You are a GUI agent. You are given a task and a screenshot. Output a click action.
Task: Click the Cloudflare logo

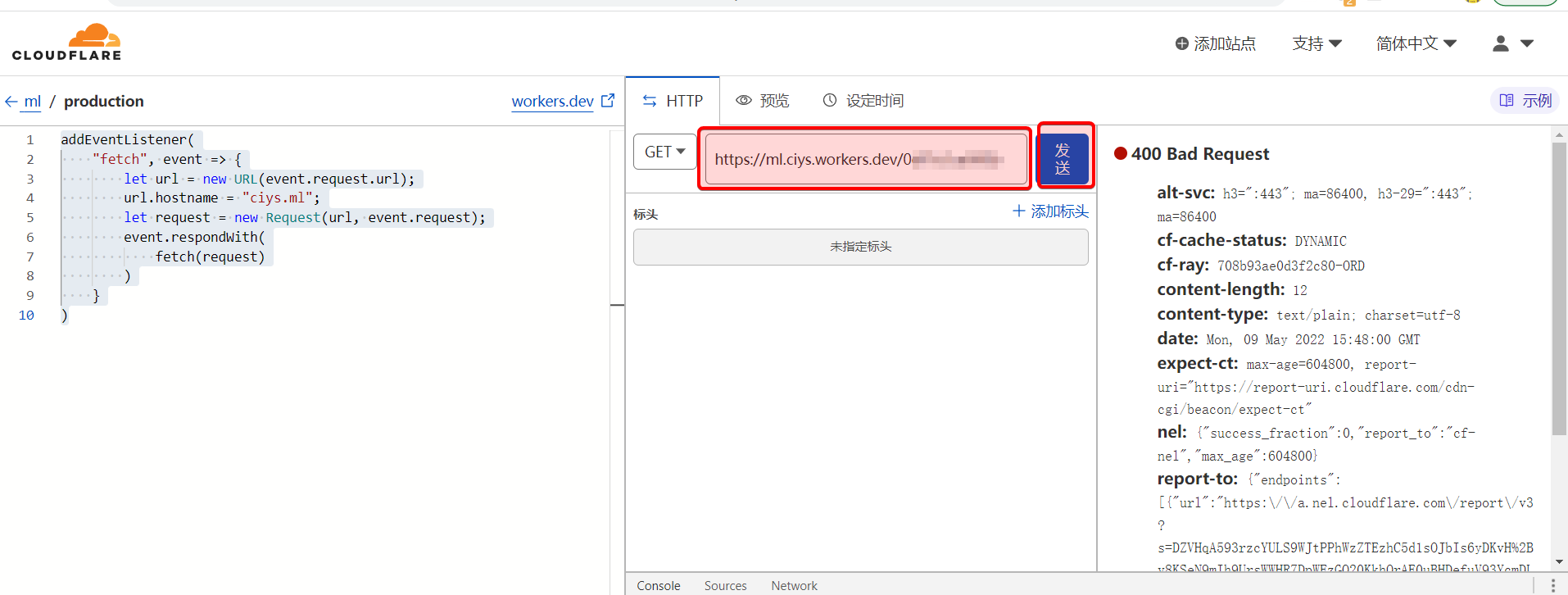point(67,43)
